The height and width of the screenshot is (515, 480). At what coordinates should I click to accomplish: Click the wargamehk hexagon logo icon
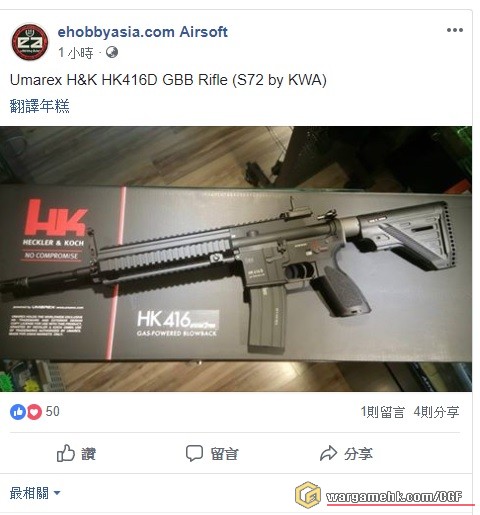coord(308,495)
